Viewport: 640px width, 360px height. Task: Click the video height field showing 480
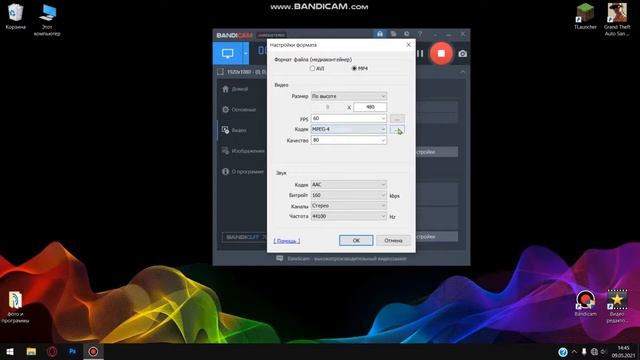click(370, 107)
